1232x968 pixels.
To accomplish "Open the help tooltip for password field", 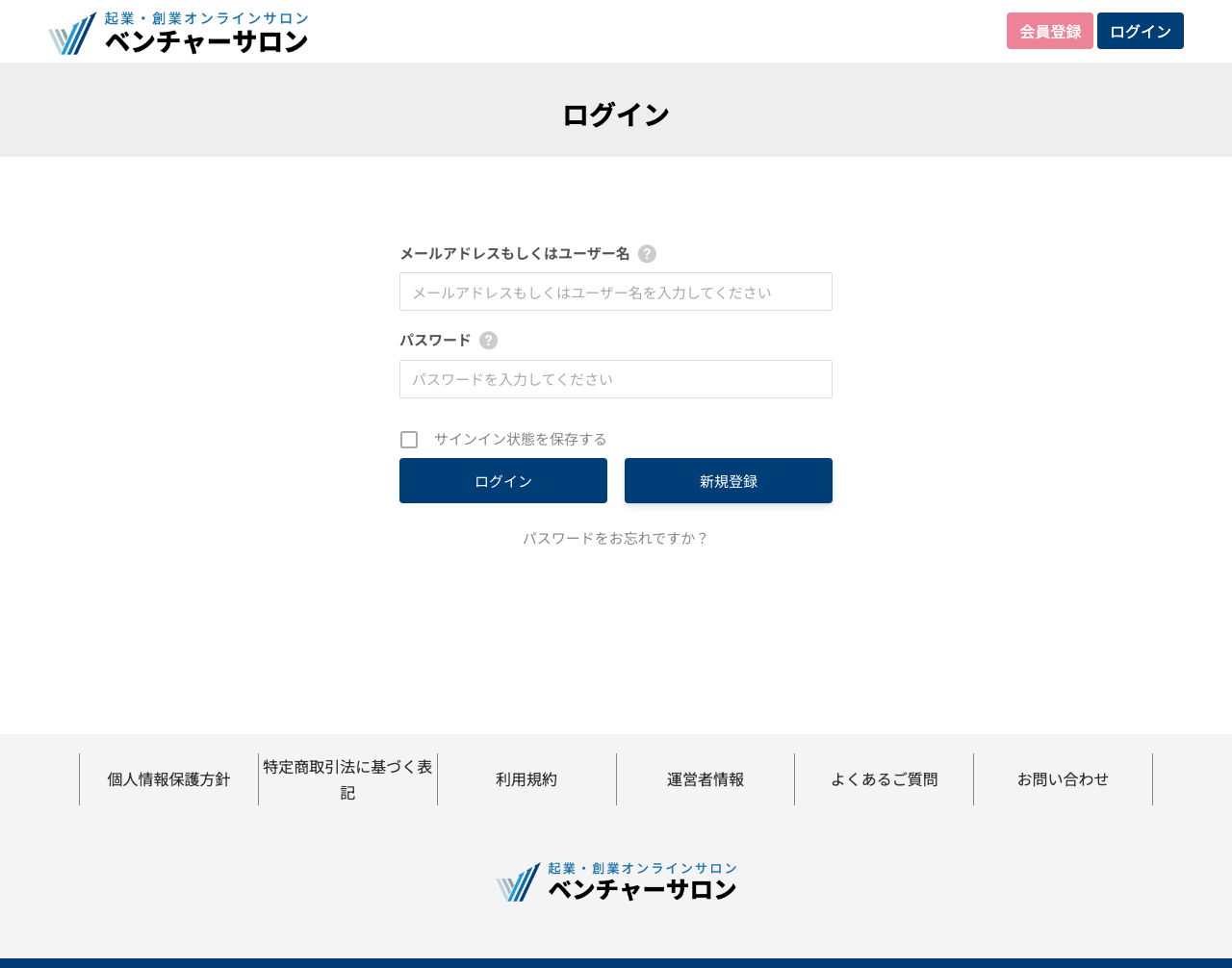I will (490, 340).
